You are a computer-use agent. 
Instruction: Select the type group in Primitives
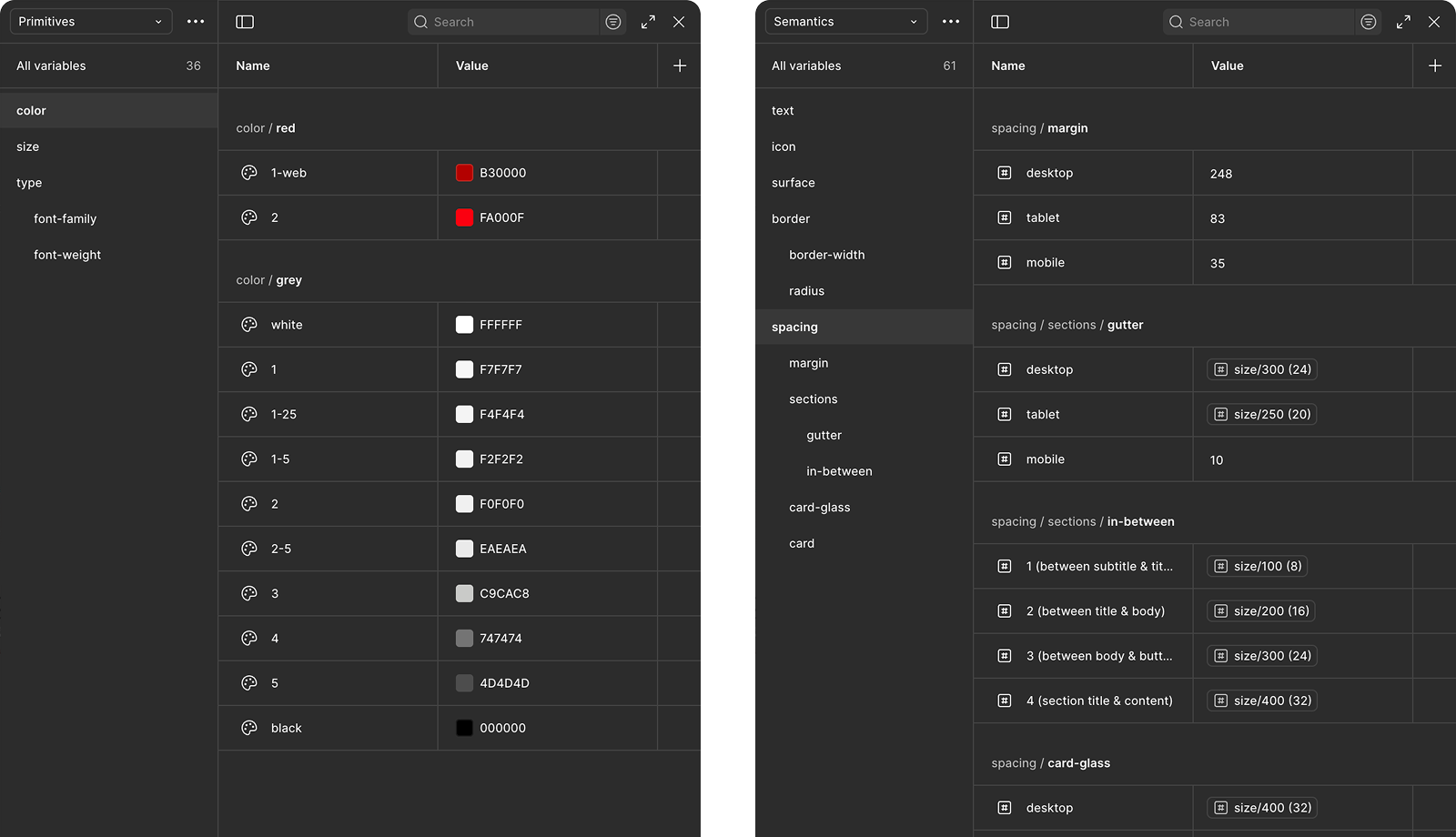109,183
